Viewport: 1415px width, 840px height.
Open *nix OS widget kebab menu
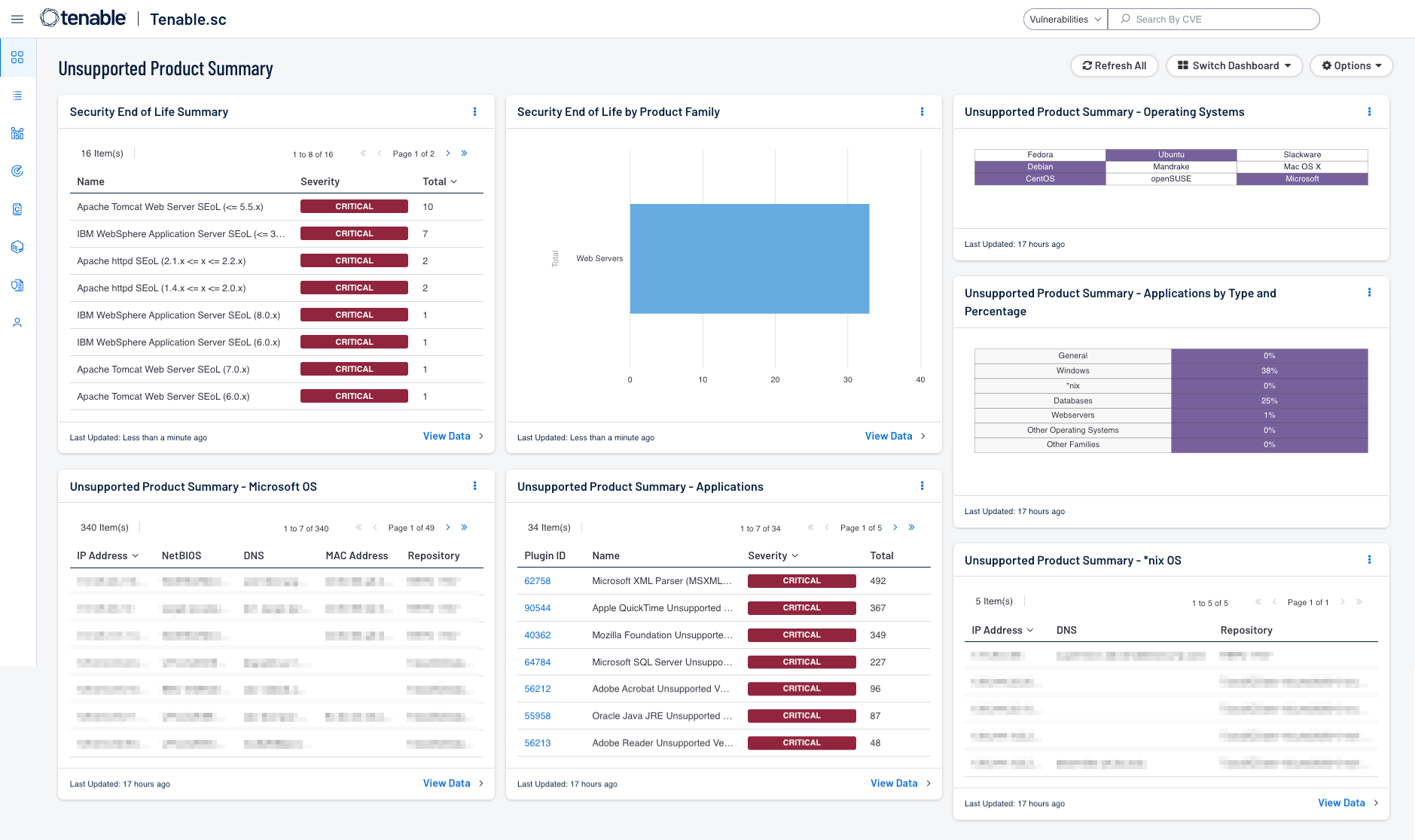click(x=1369, y=560)
